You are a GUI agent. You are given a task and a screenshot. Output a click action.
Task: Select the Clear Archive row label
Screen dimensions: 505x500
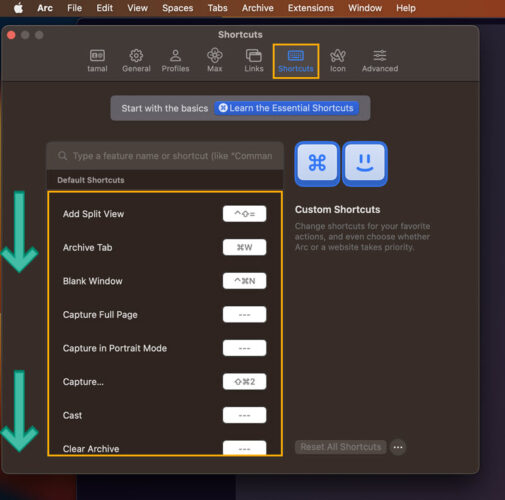coord(91,449)
